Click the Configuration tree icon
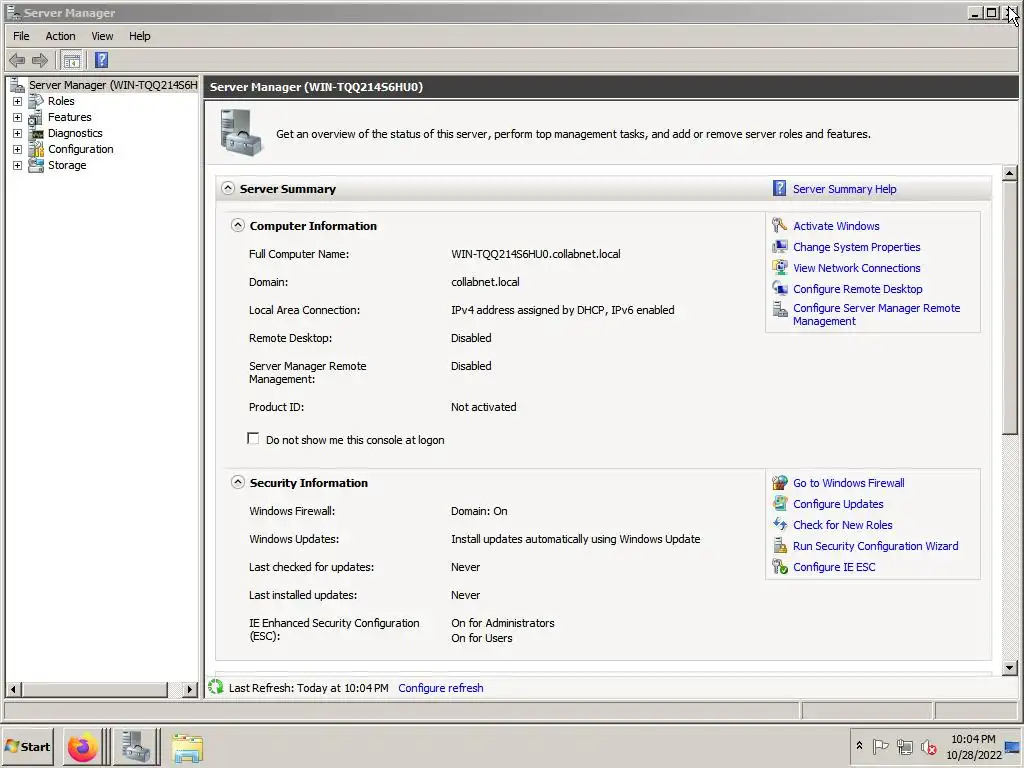The width and height of the screenshot is (1024, 768). (x=37, y=150)
